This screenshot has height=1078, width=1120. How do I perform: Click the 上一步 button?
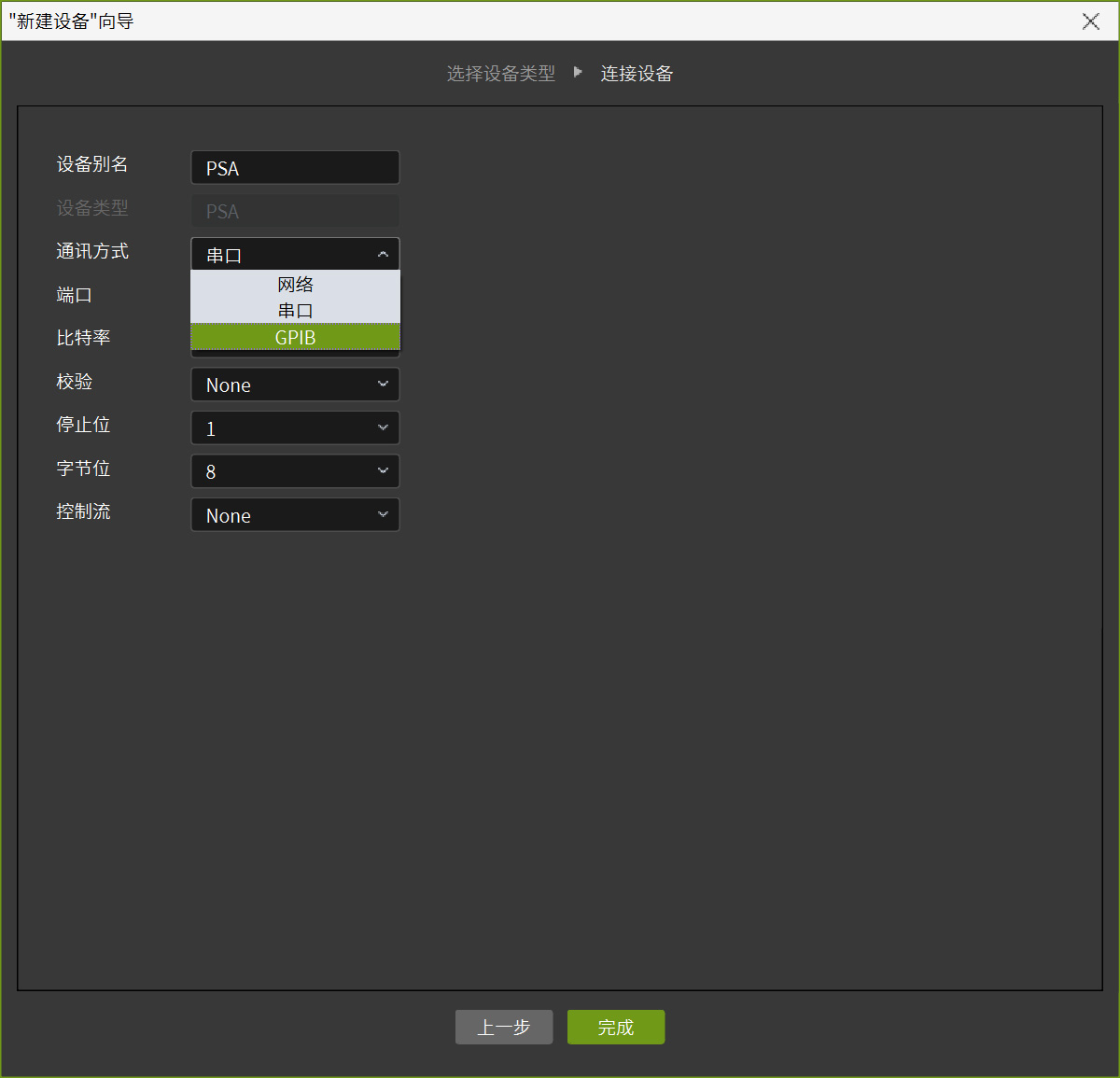click(x=504, y=1027)
